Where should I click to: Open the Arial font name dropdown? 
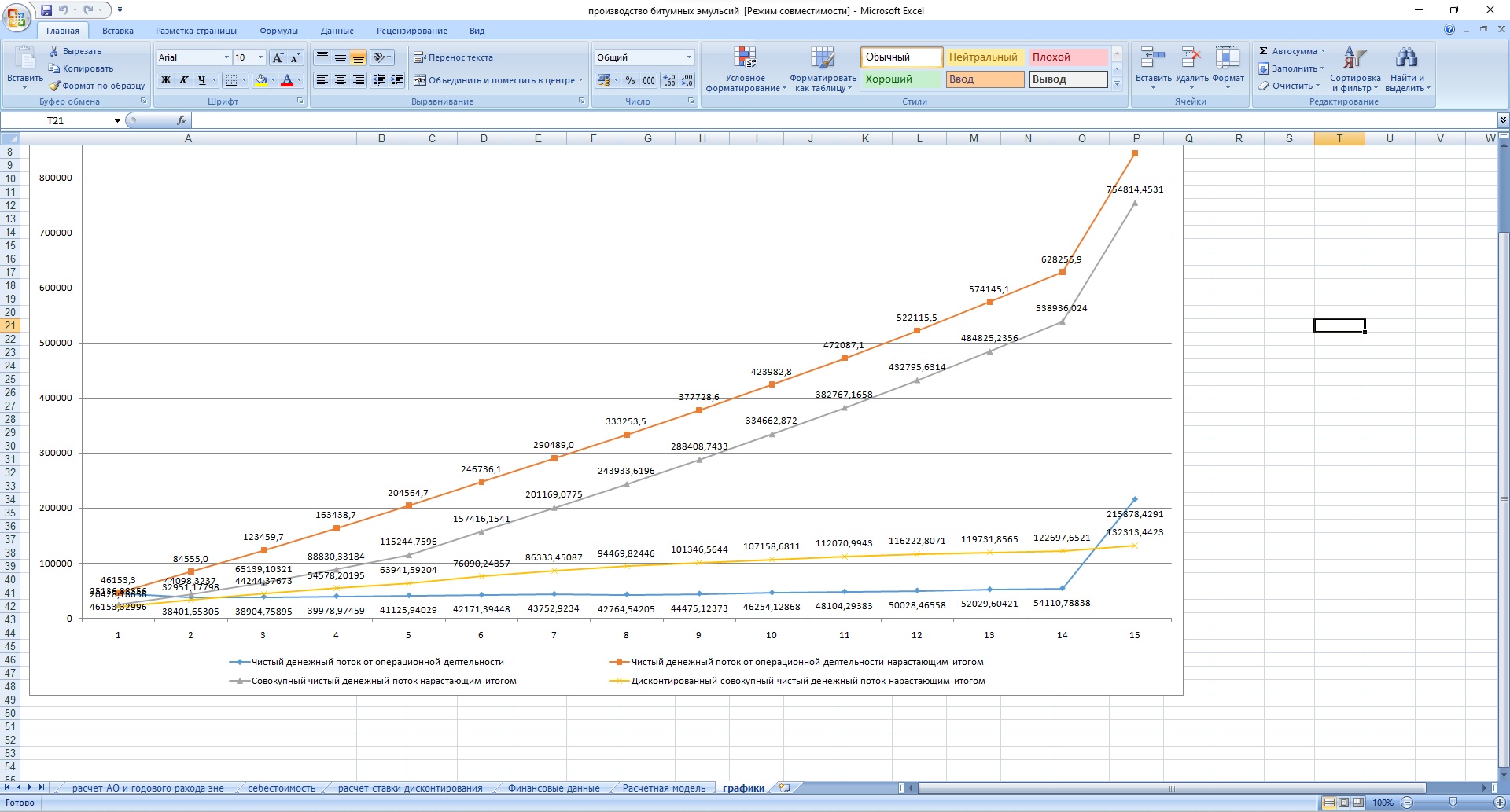pyautogui.click(x=227, y=57)
